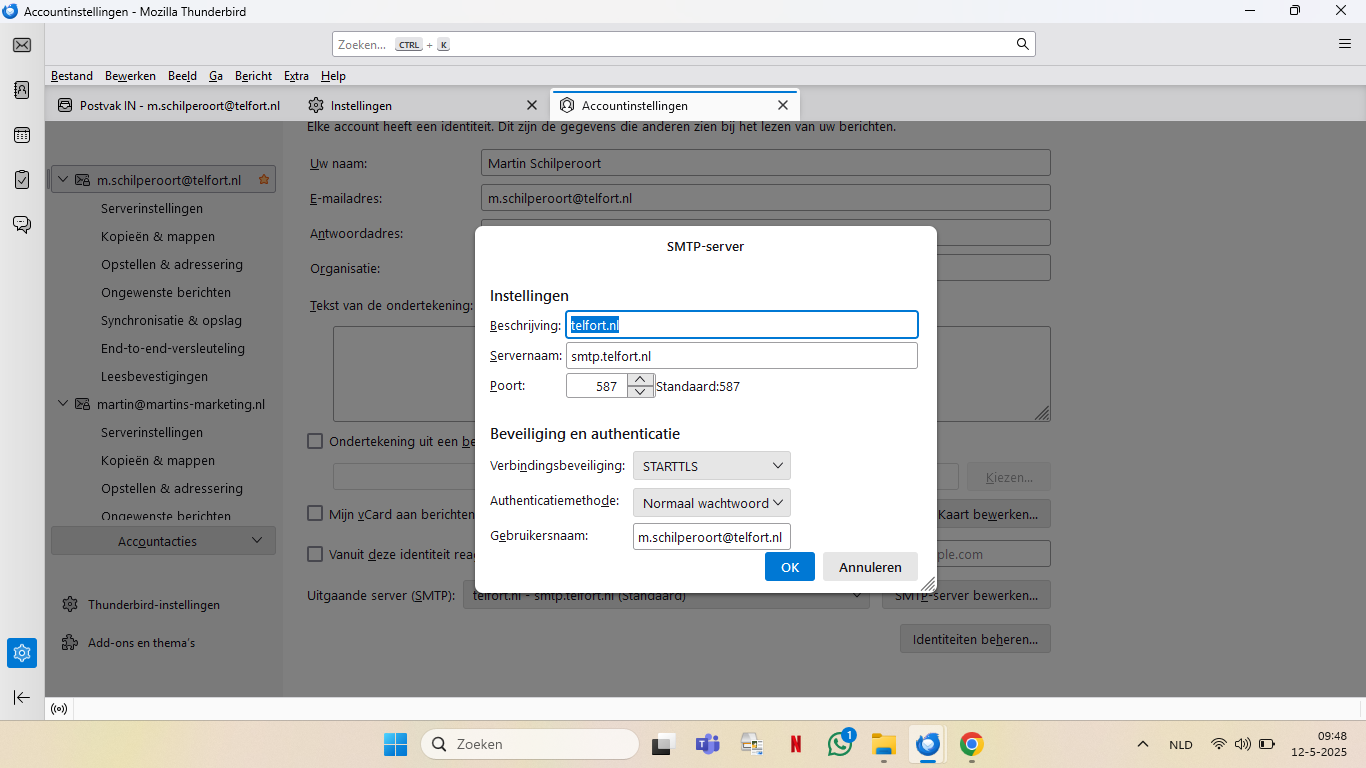Screen dimensions: 1366x768
Task: Open the Beeld menu
Action: coord(182,76)
